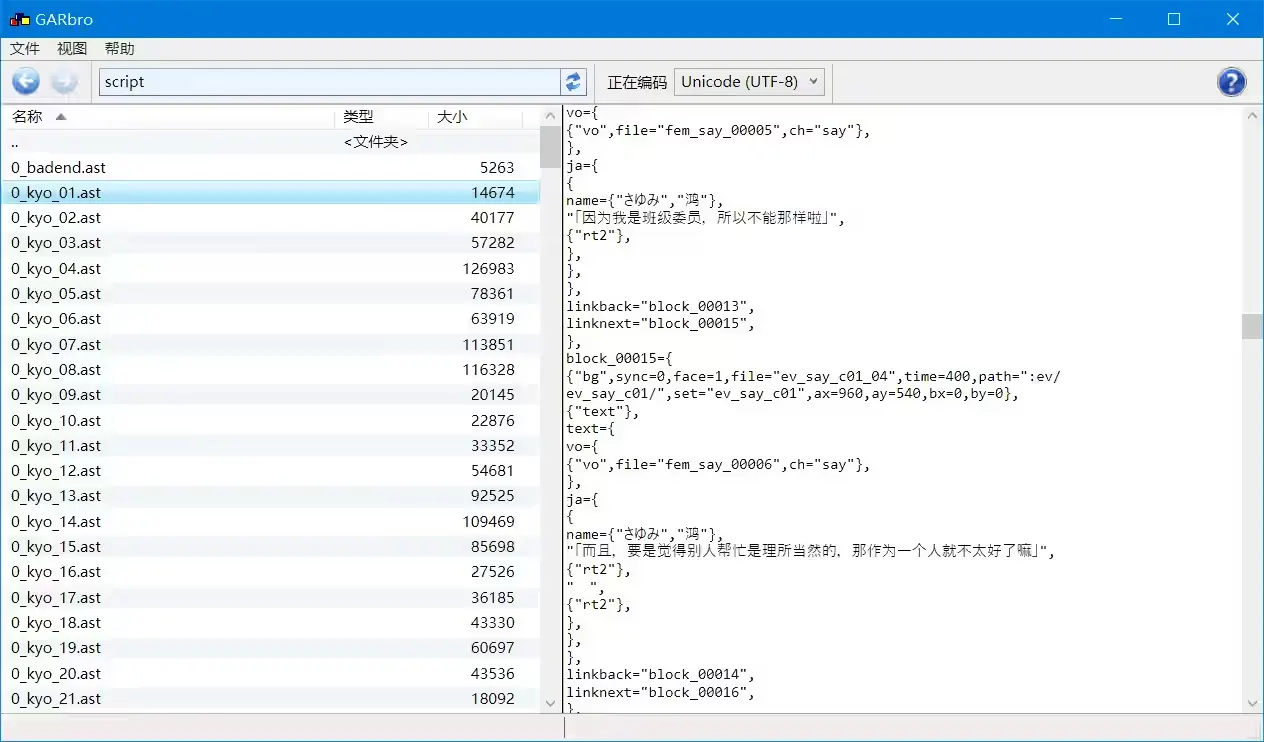Click the <文件夹> type cell
The width and height of the screenshot is (1264, 742).
(x=376, y=142)
